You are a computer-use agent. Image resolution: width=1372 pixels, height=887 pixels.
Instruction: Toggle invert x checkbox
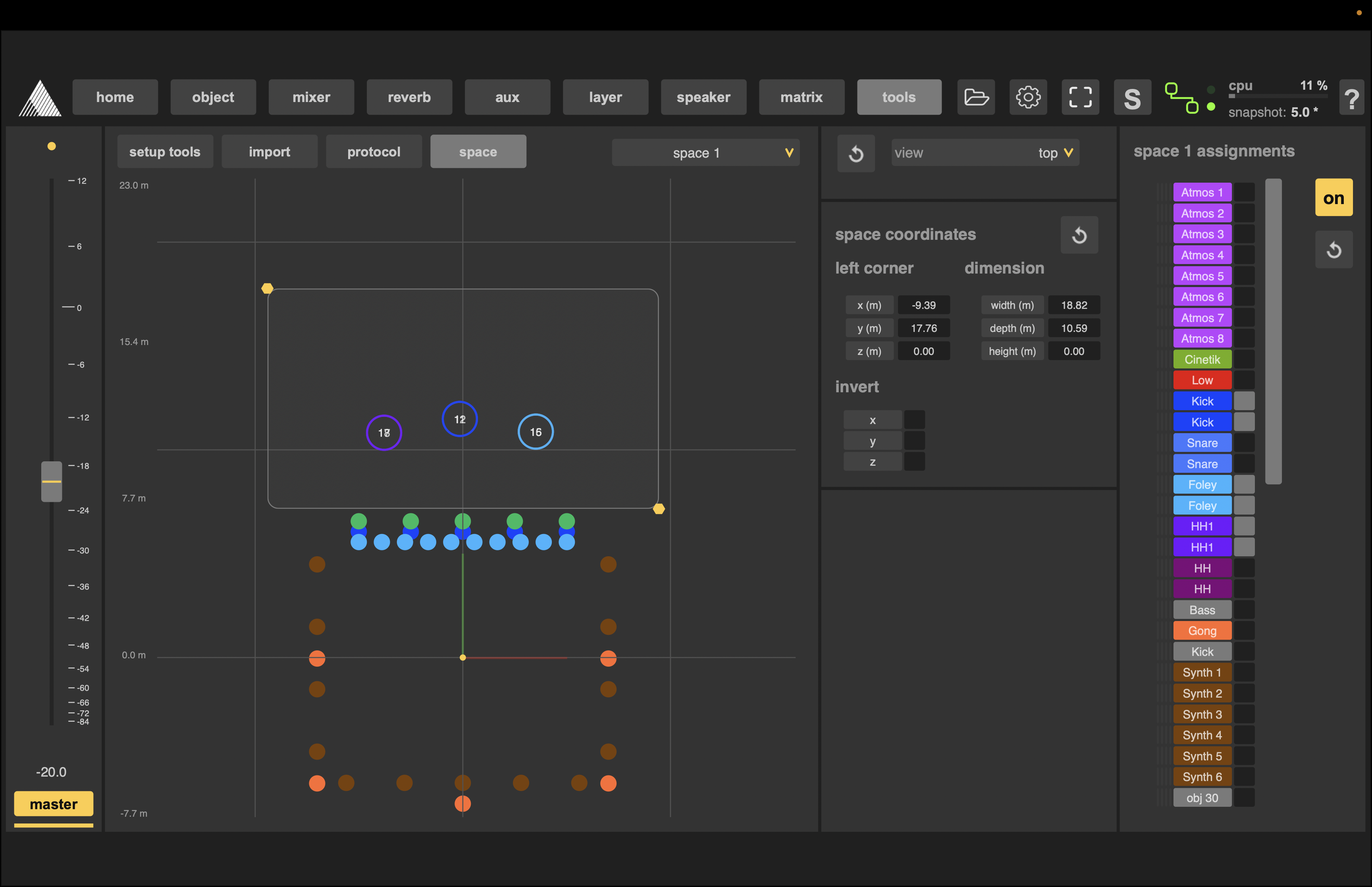pos(914,420)
